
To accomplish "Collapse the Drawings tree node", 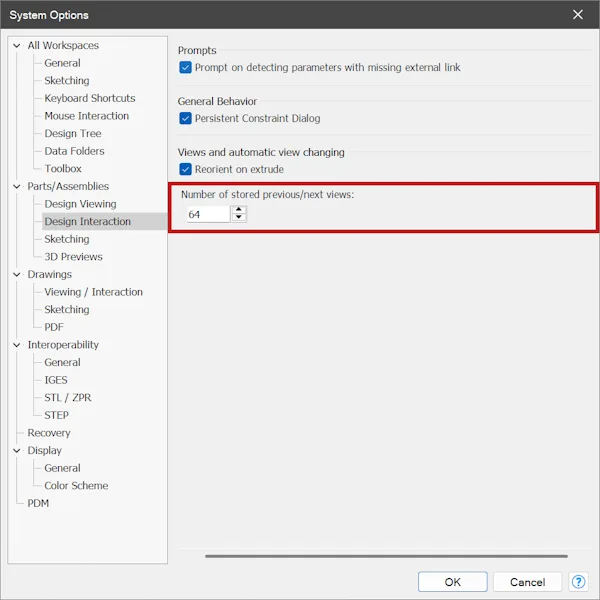I will tap(16, 274).
